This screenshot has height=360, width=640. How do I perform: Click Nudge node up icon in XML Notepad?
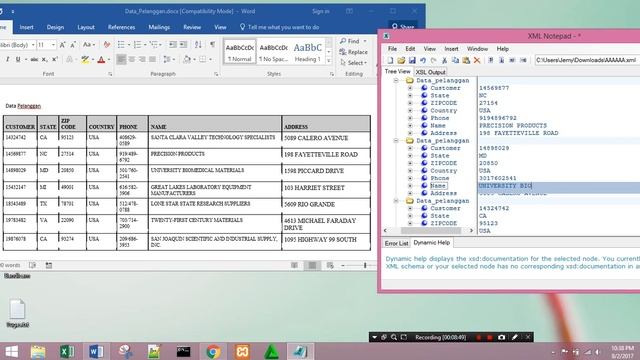click(x=491, y=60)
